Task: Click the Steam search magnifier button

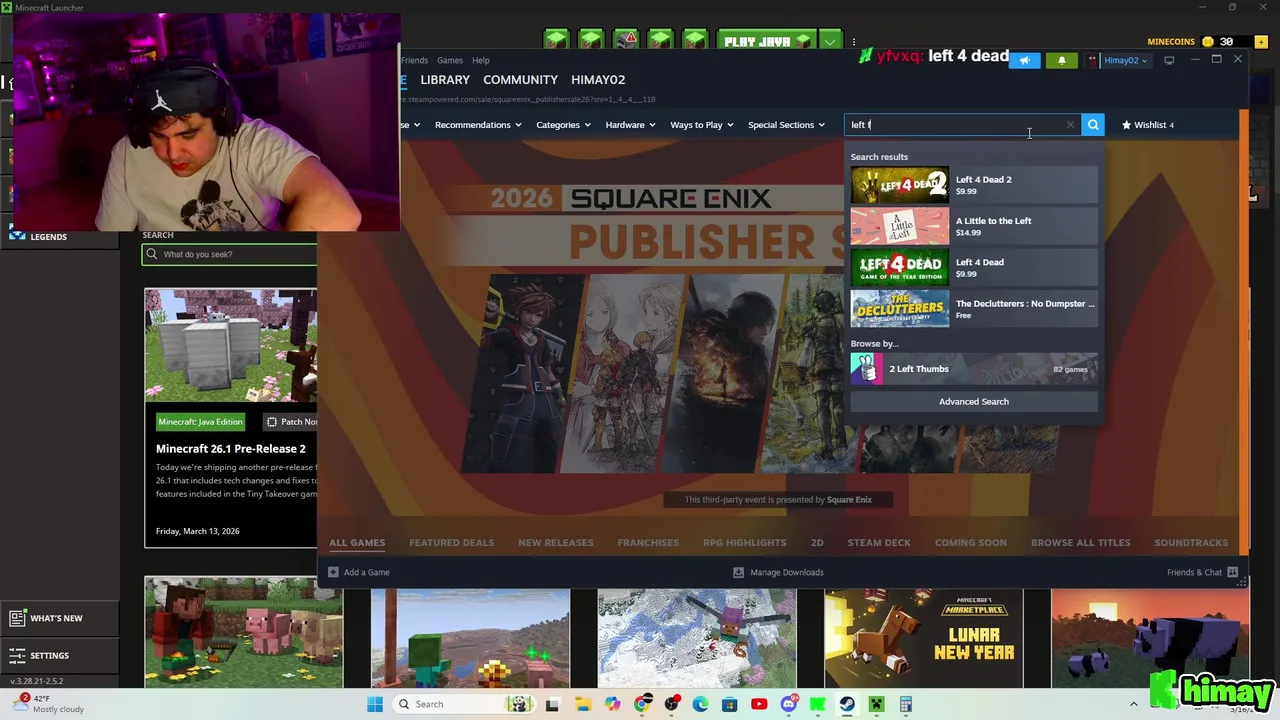Action: 1093,125
